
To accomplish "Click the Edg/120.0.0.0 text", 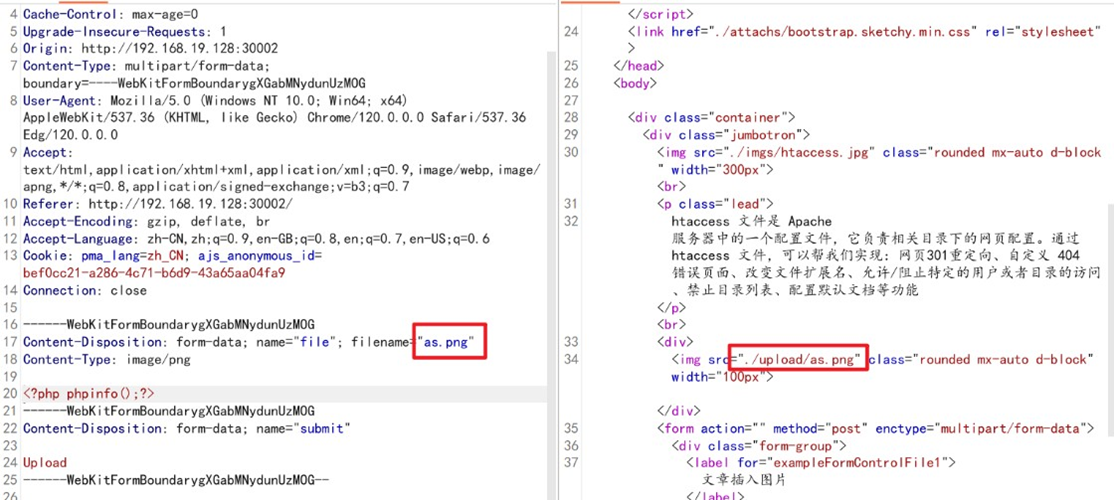I will pos(70,135).
